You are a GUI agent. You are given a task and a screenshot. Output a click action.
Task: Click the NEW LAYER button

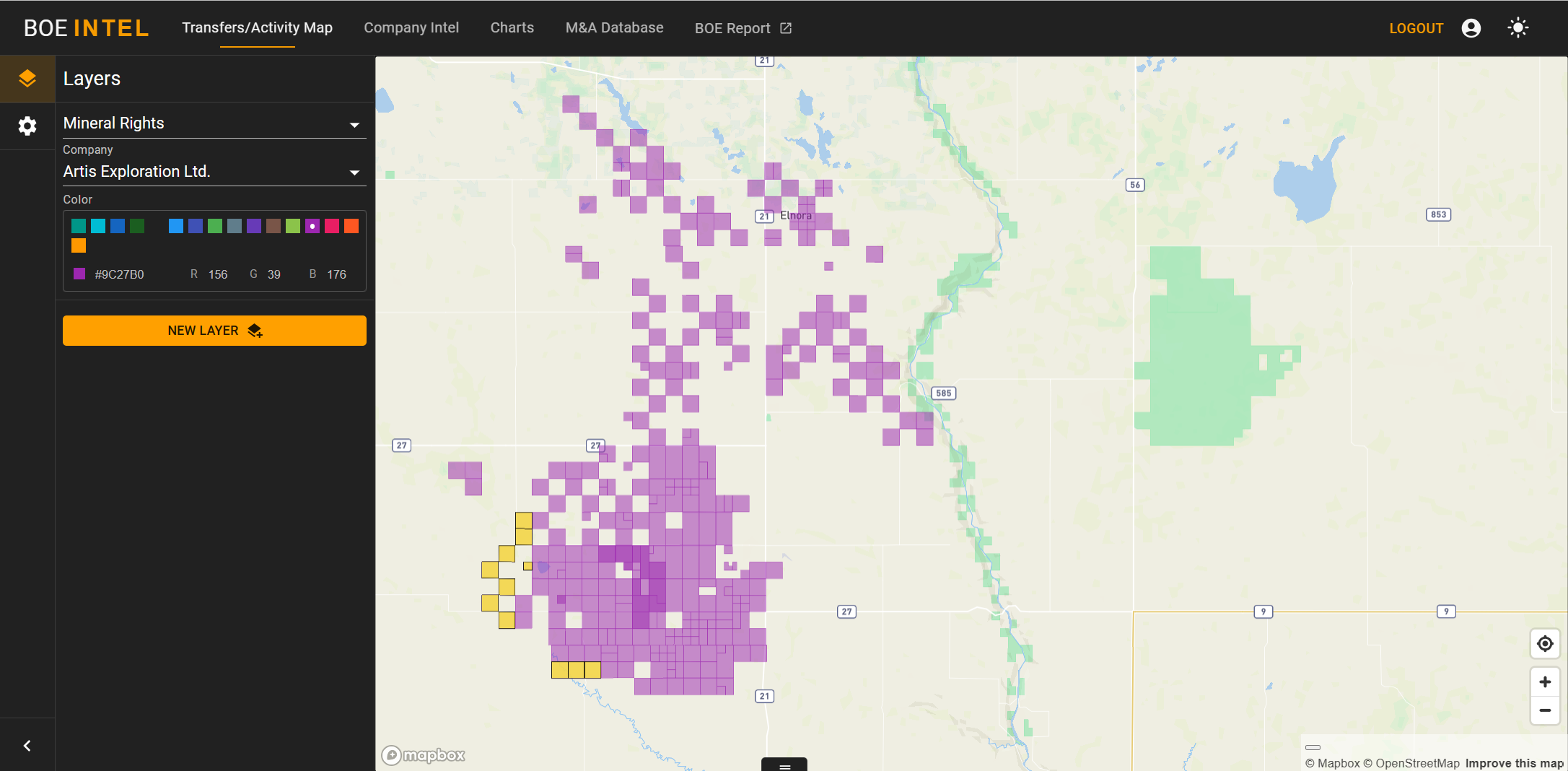coord(214,331)
